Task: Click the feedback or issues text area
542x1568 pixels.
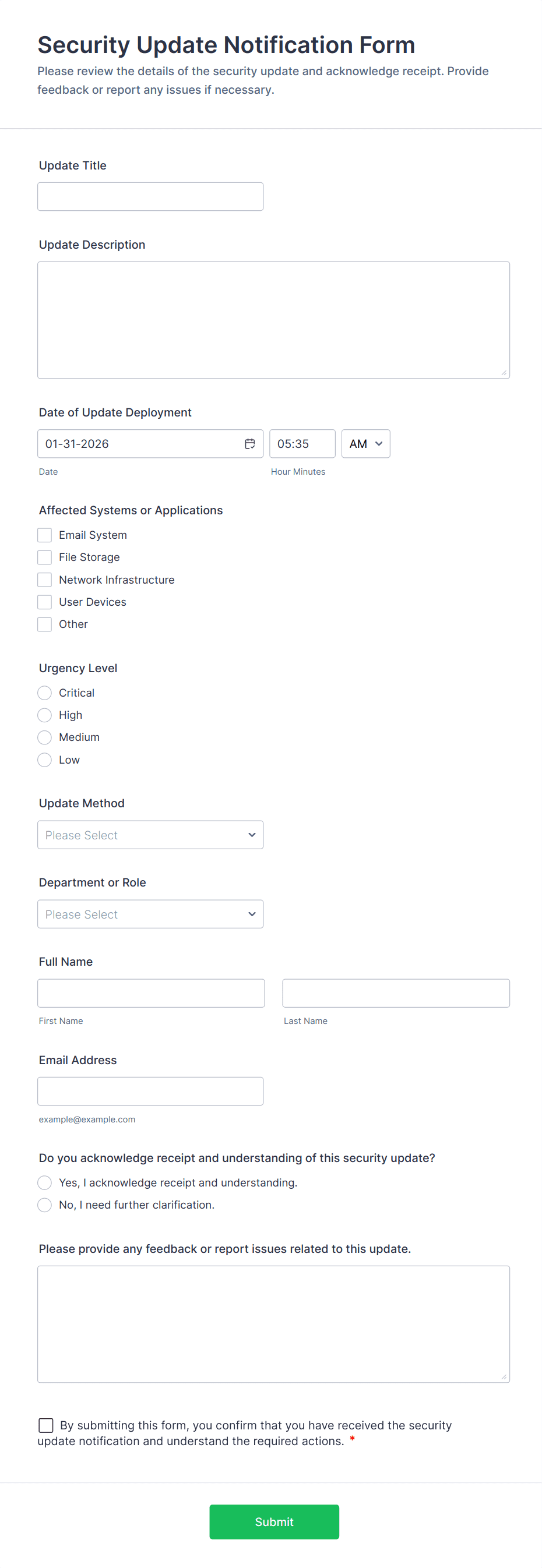Action: coord(273,1324)
